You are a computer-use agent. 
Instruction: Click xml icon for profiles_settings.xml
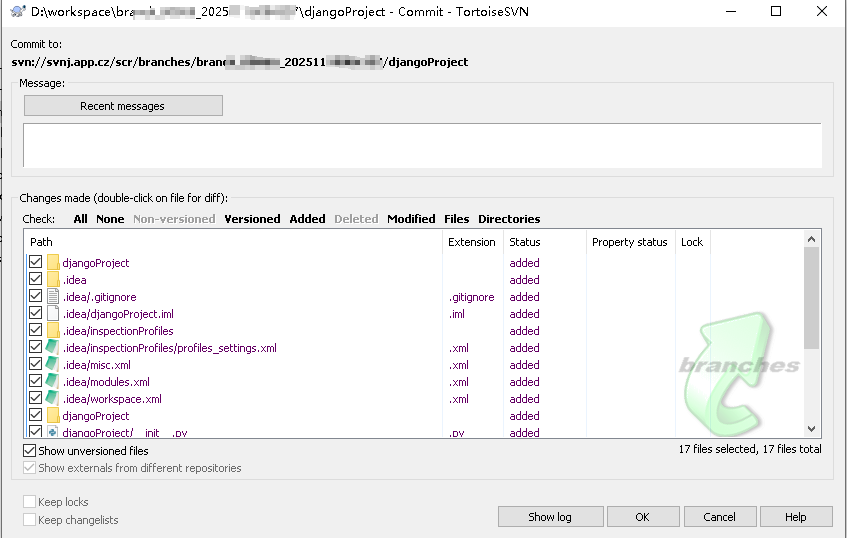point(52,348)
